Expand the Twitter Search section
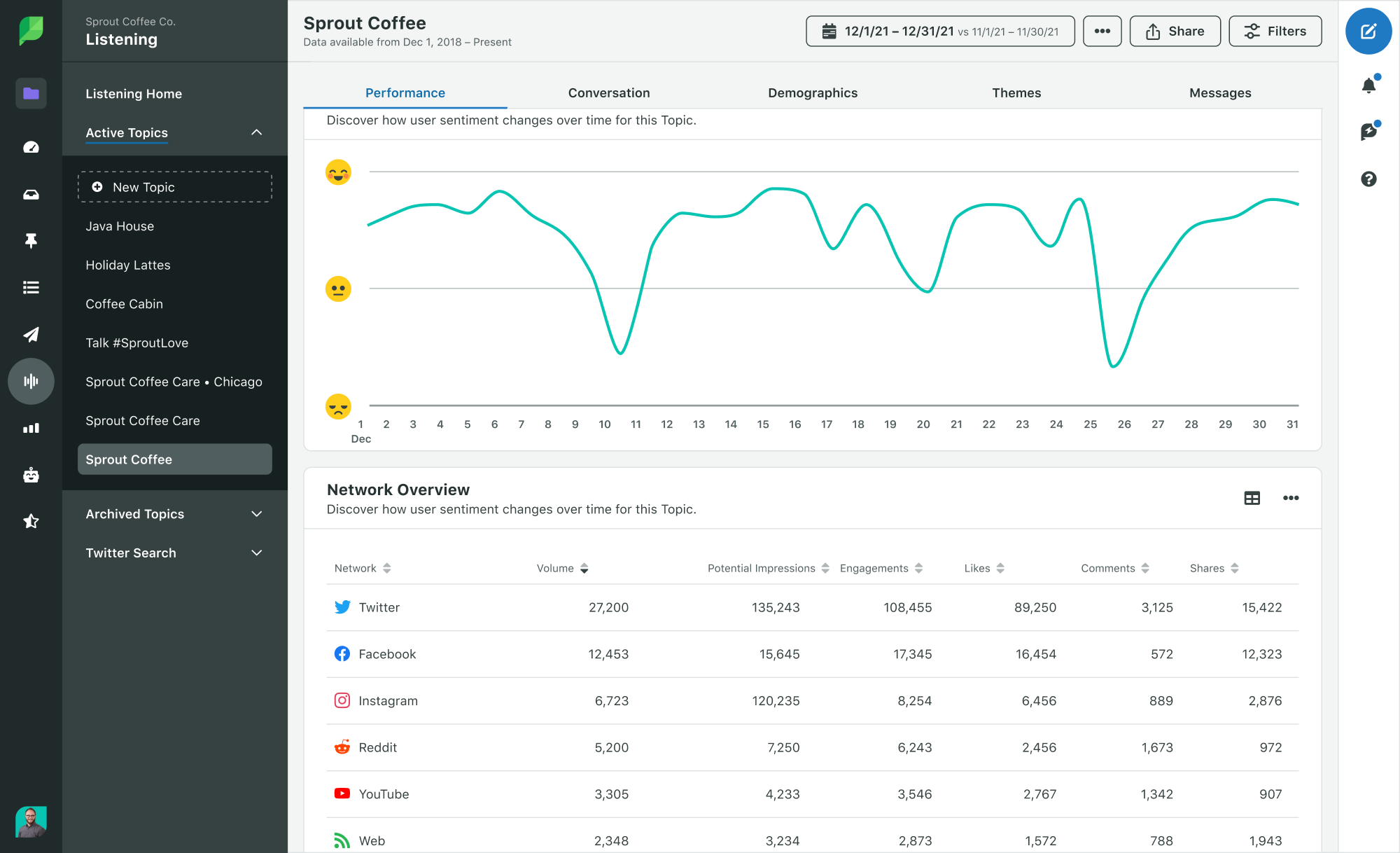This screenshot has height=853, width=1400. (256, 553)
